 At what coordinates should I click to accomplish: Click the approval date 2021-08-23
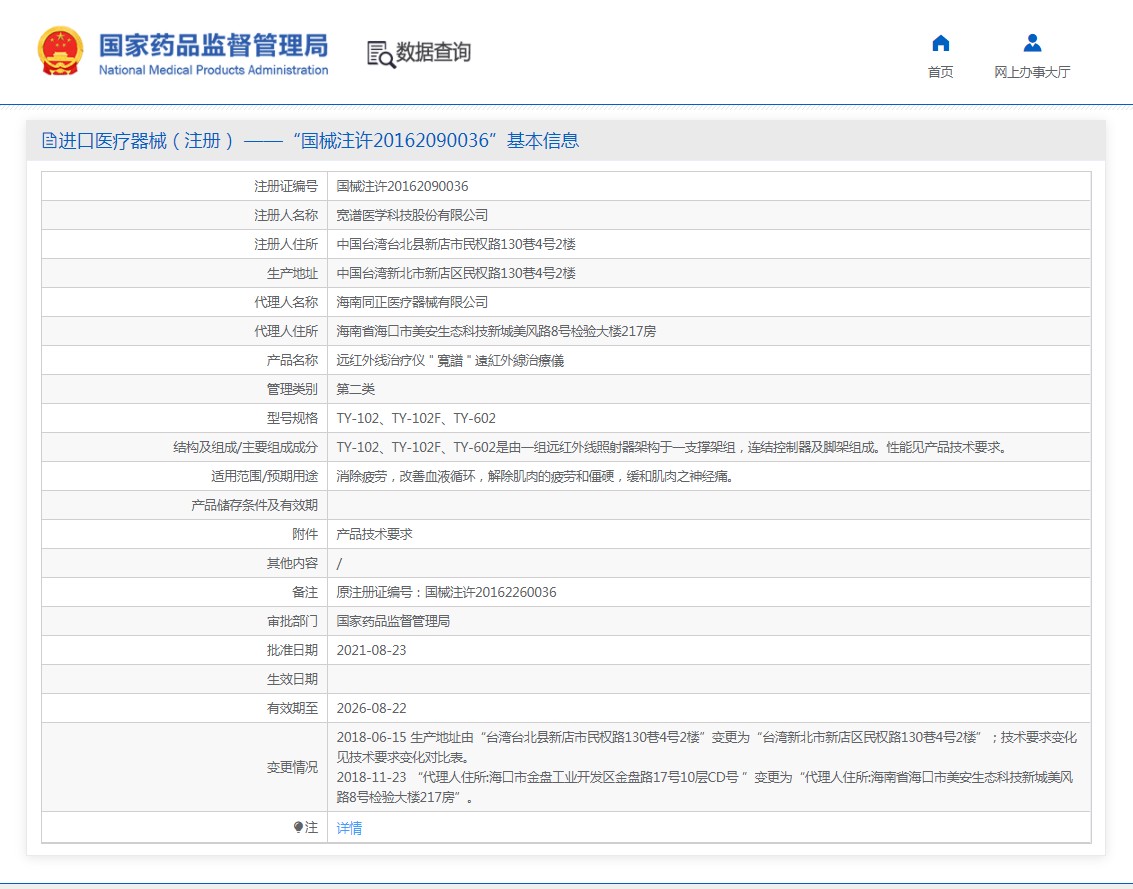pyautogui.click(x=371, y=650)
